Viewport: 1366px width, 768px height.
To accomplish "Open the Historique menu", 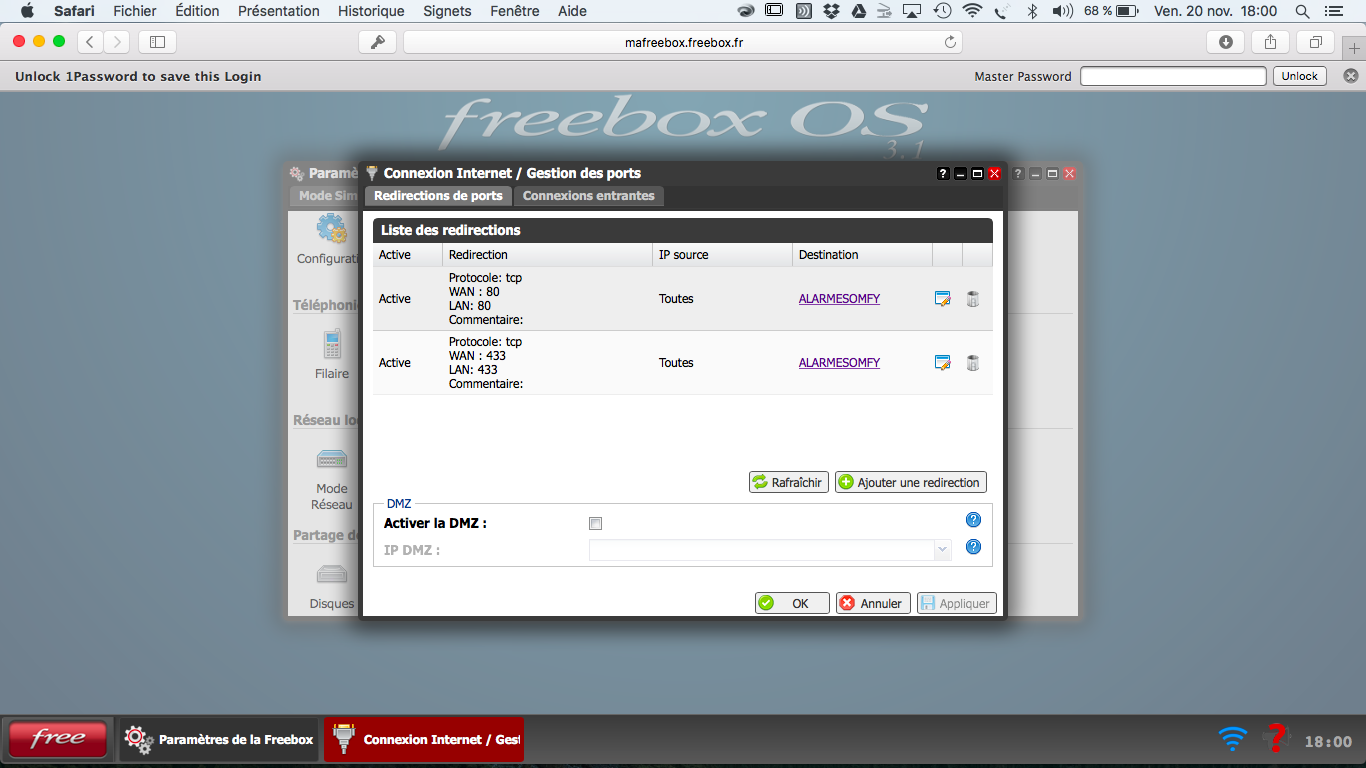I will pos(371,11).
